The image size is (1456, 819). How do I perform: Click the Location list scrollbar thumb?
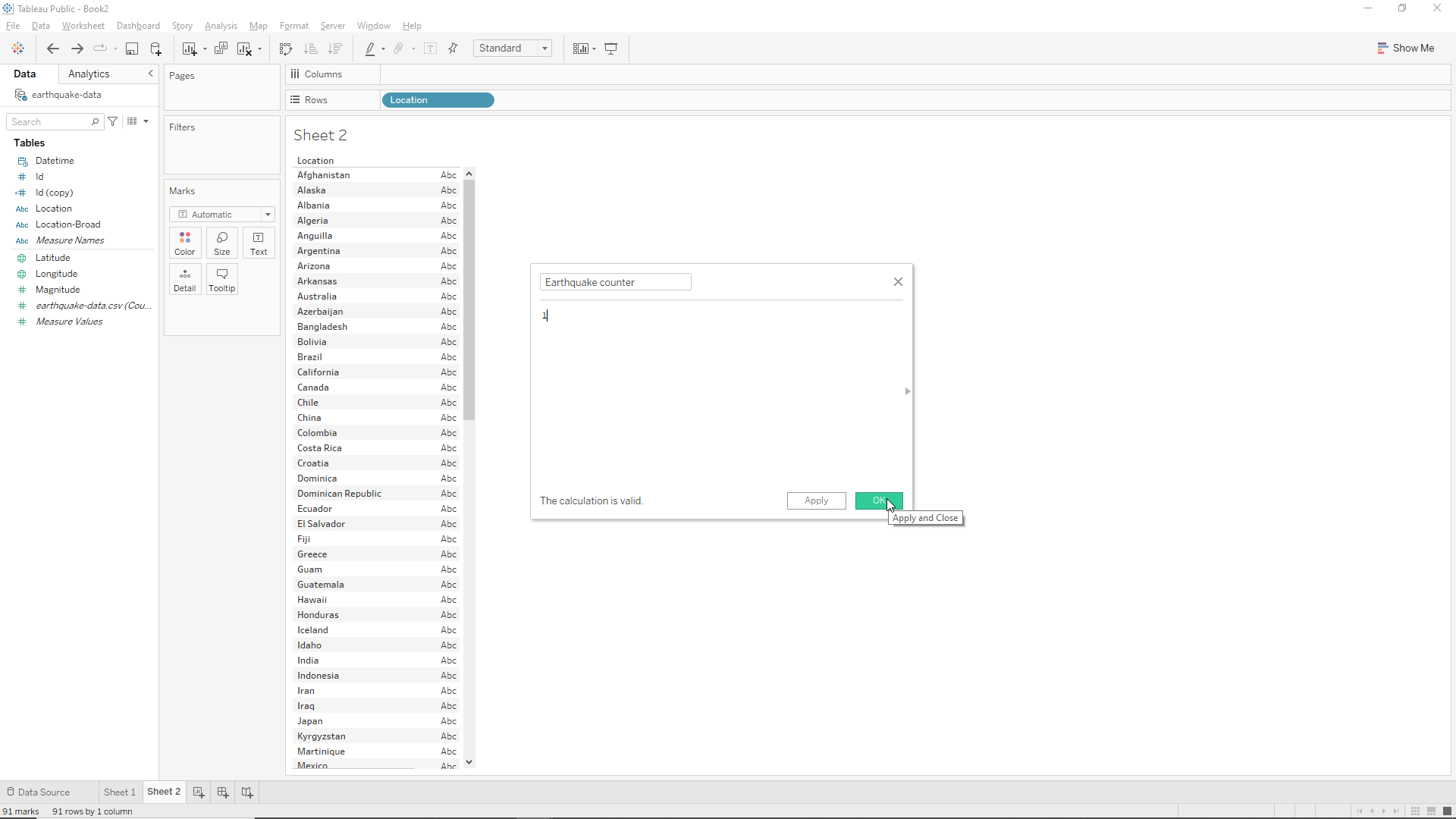click(469, 300)
